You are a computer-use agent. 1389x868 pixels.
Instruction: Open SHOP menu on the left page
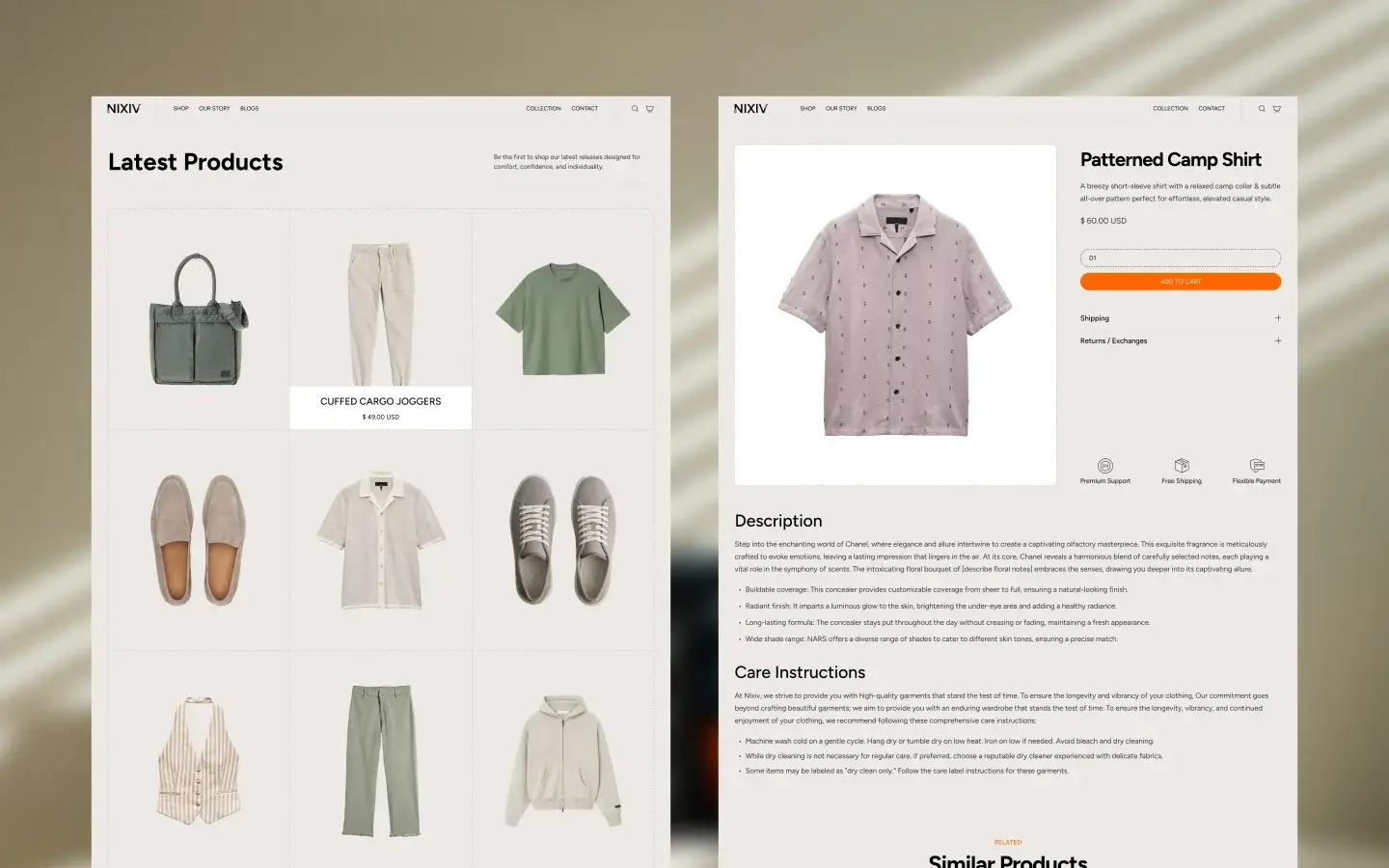181,109
